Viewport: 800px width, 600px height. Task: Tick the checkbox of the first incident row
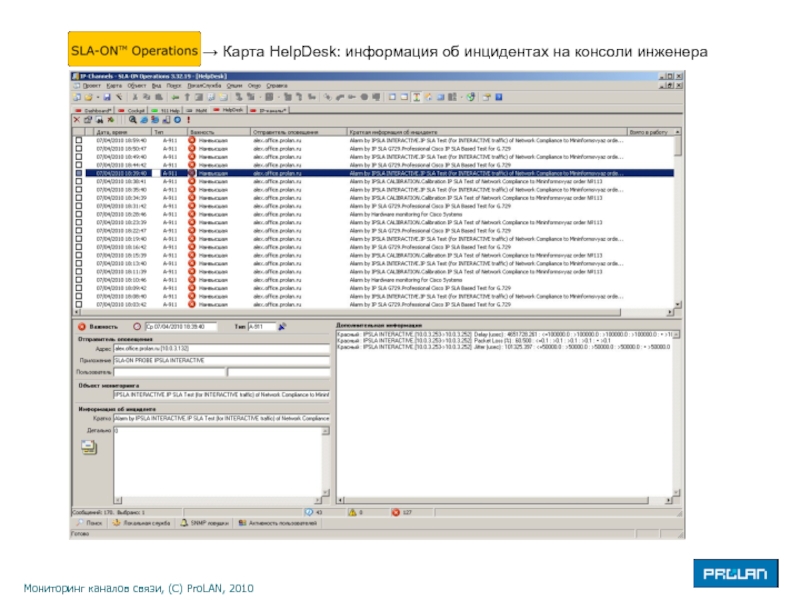pyautogui.click(x=80, y=141)
